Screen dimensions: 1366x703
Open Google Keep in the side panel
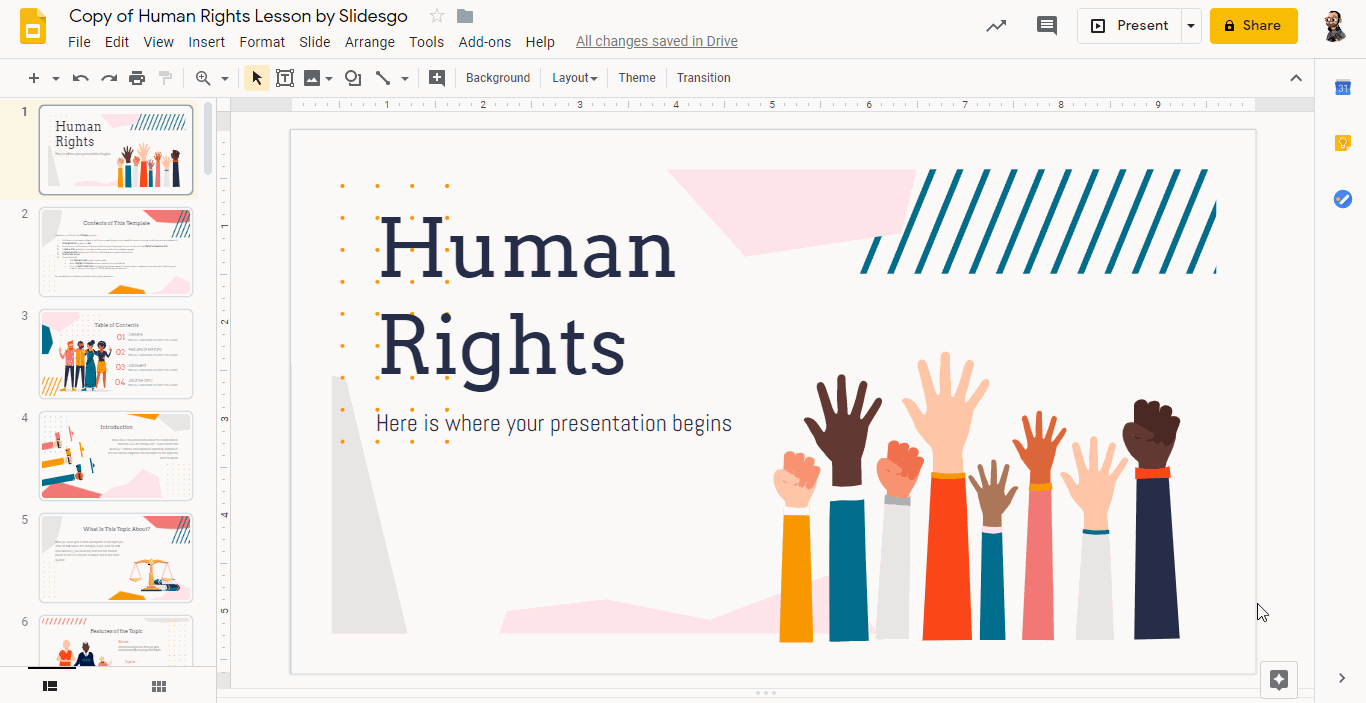tap(1342, 143)
